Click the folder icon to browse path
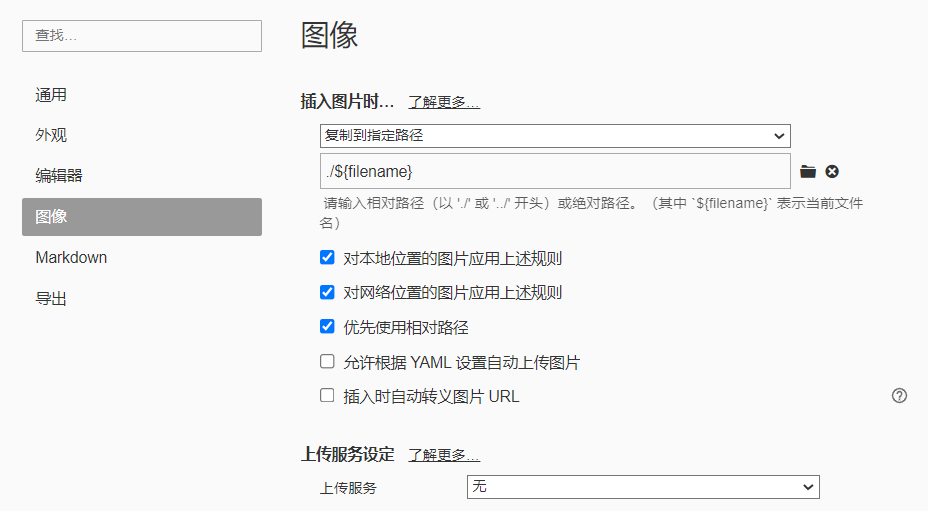This screenshot has width=928, height=511. pyautogui.click(x=808, y=172)
